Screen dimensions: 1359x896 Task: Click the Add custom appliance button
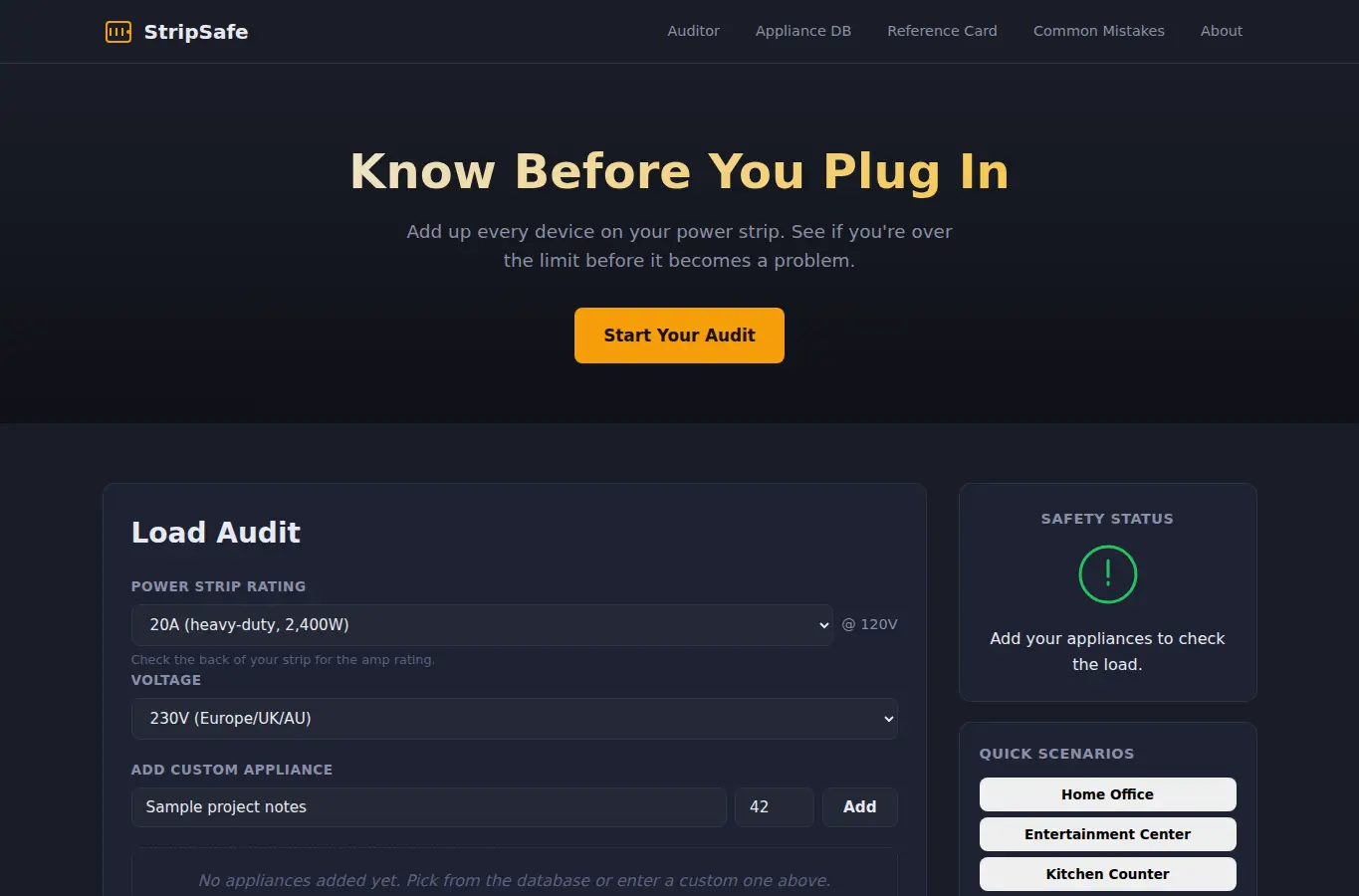(860, 807)
